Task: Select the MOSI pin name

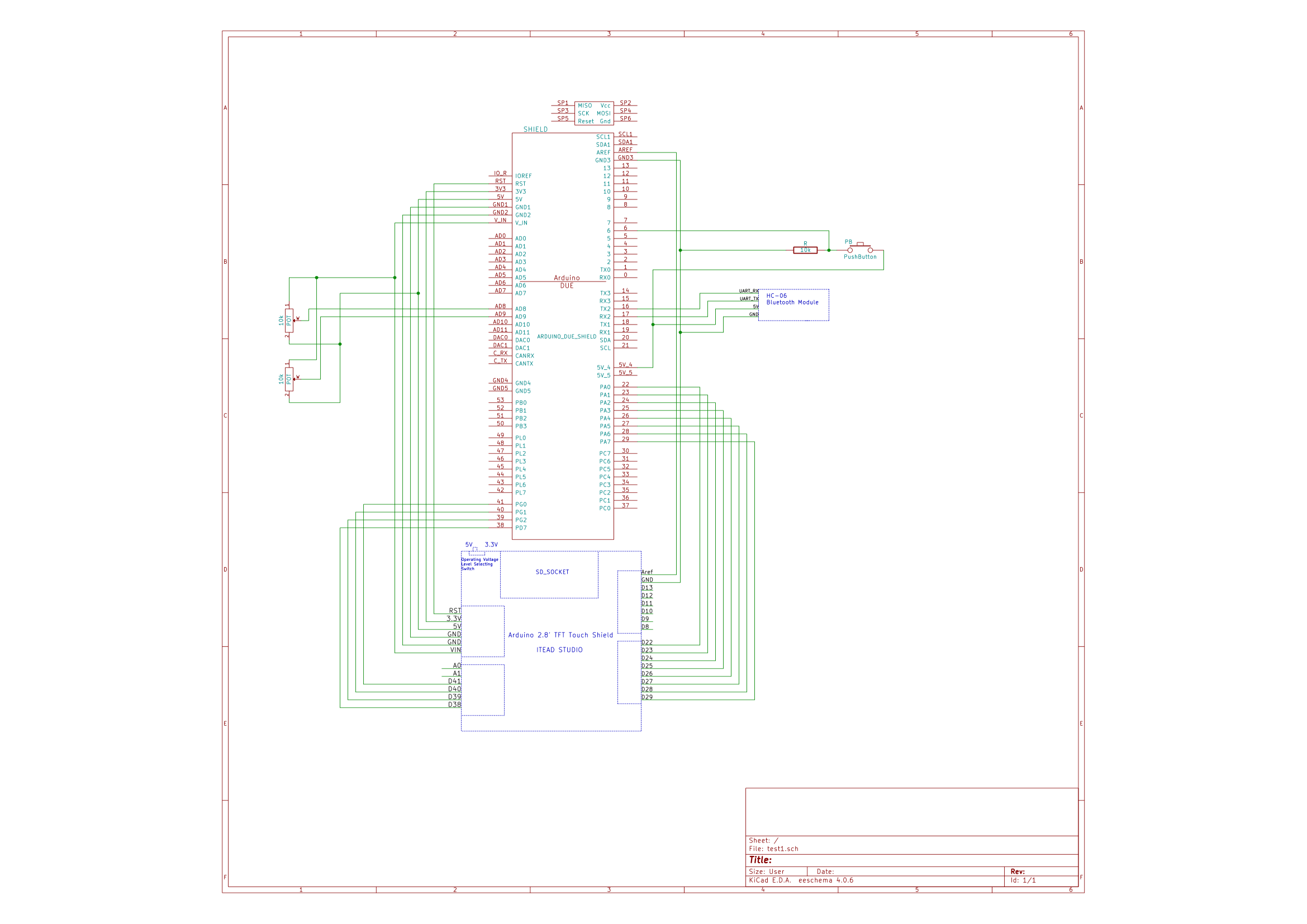Action: (x=603, y=114)
